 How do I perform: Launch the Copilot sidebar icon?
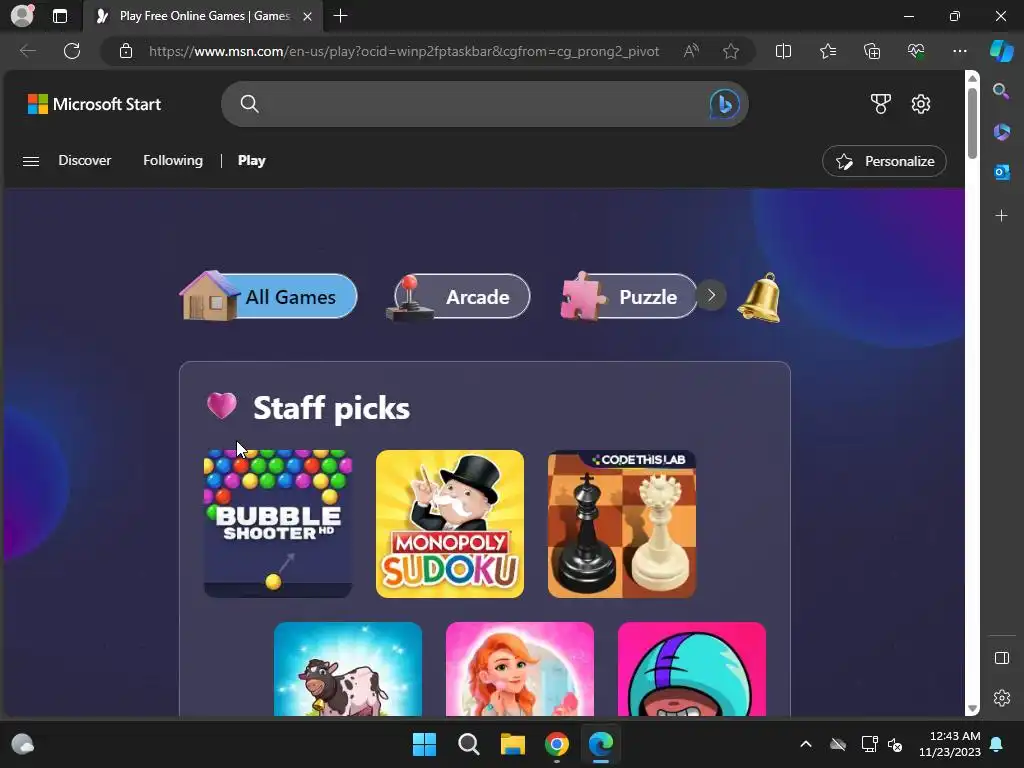[x=1001, y=51]
